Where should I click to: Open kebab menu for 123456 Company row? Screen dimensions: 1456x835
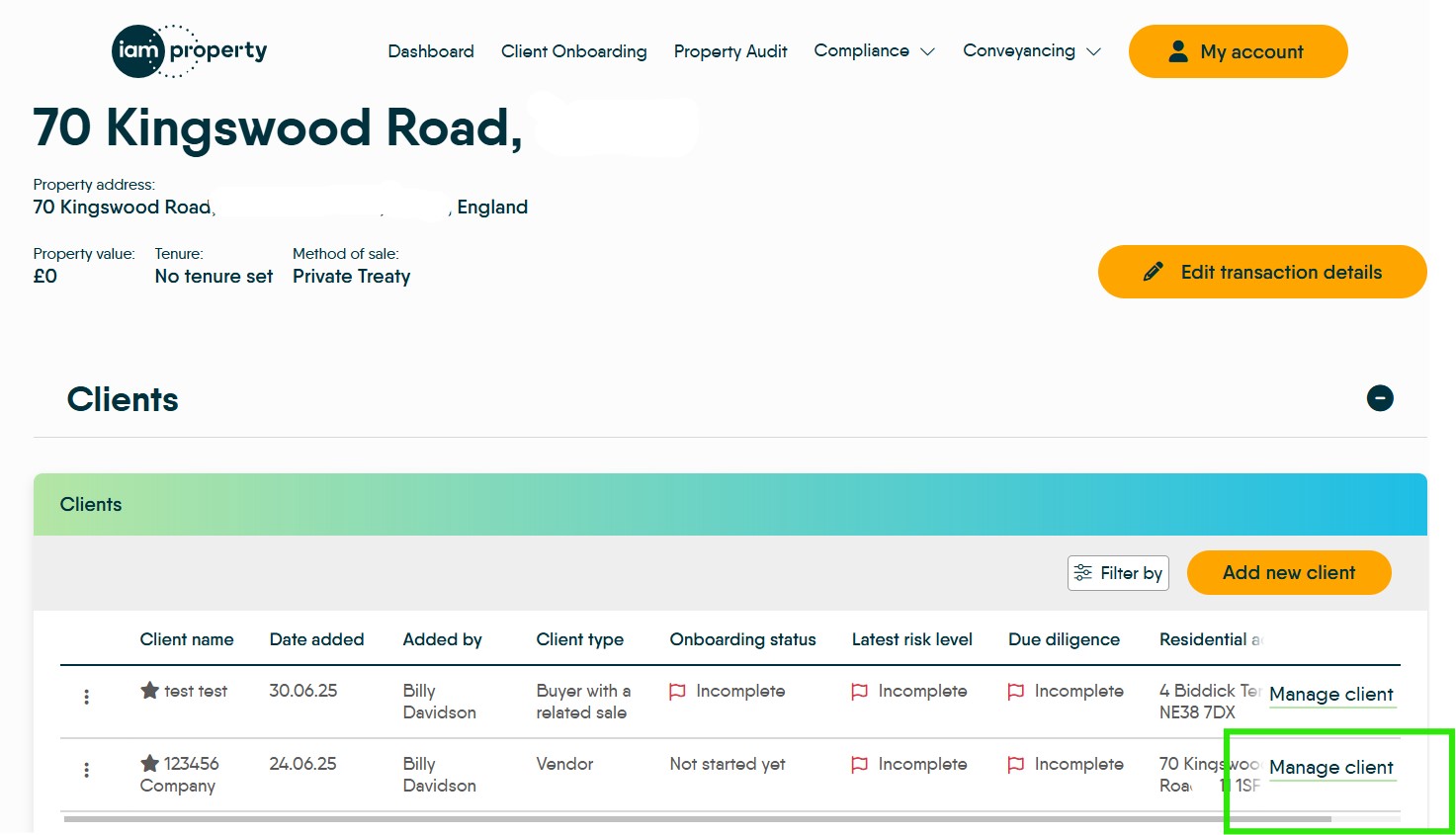(x=87, y=770)
